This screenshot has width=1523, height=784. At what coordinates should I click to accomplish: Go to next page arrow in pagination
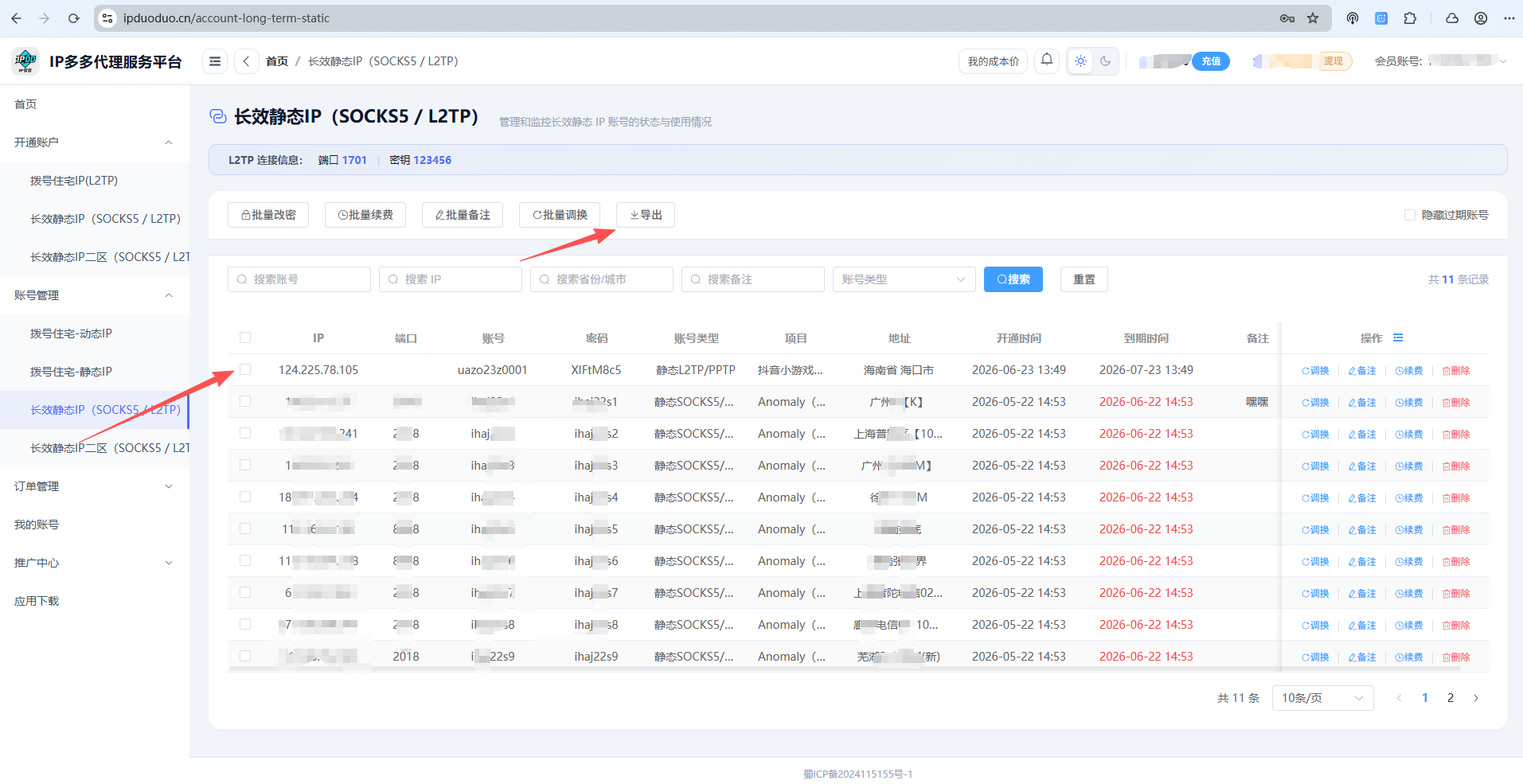point(1476,698)
